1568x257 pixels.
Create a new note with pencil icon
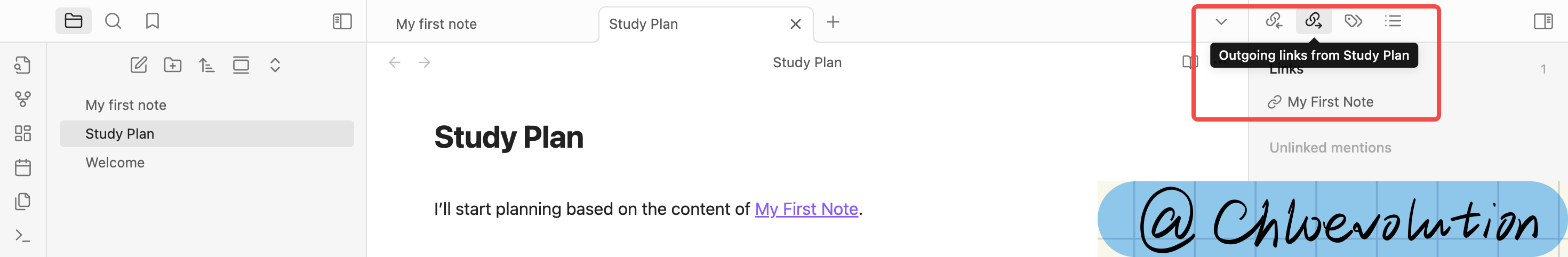[139, 65]
